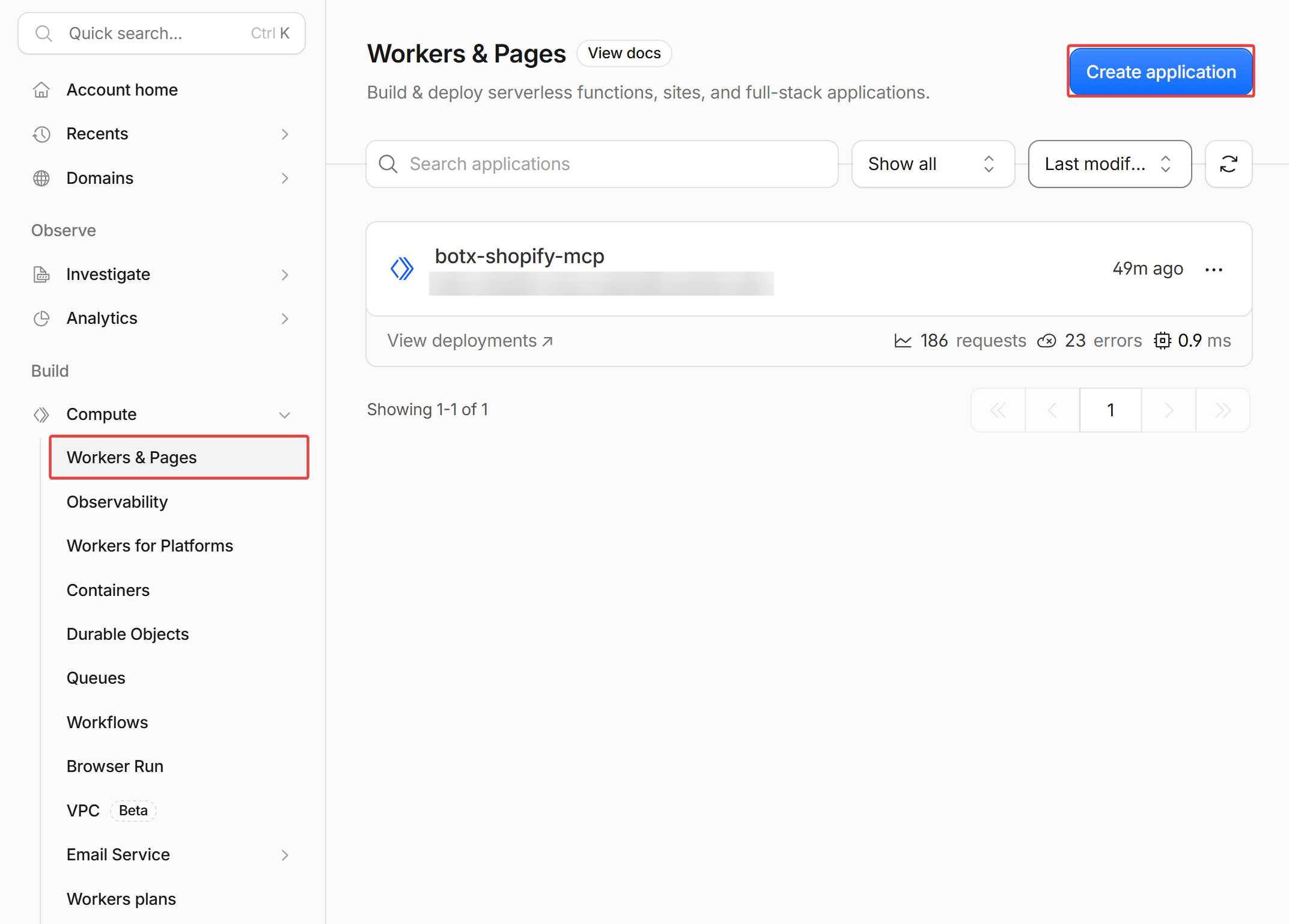
Task: Click the Analytics pie chart icon
Action: click(x=41, y=318)
